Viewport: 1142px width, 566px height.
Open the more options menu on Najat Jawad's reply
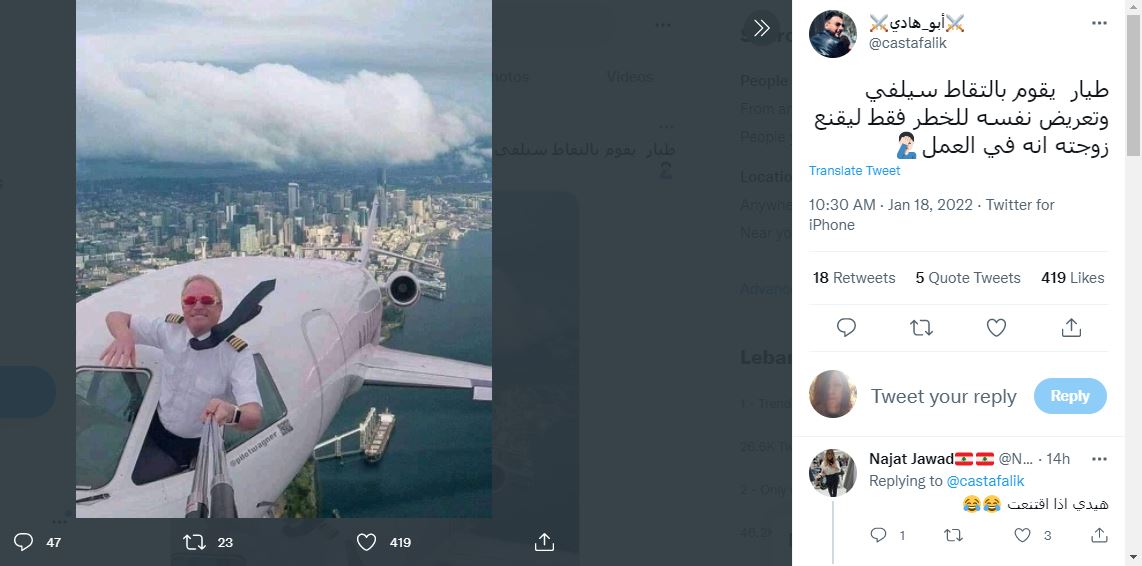tap(1099, 459)
